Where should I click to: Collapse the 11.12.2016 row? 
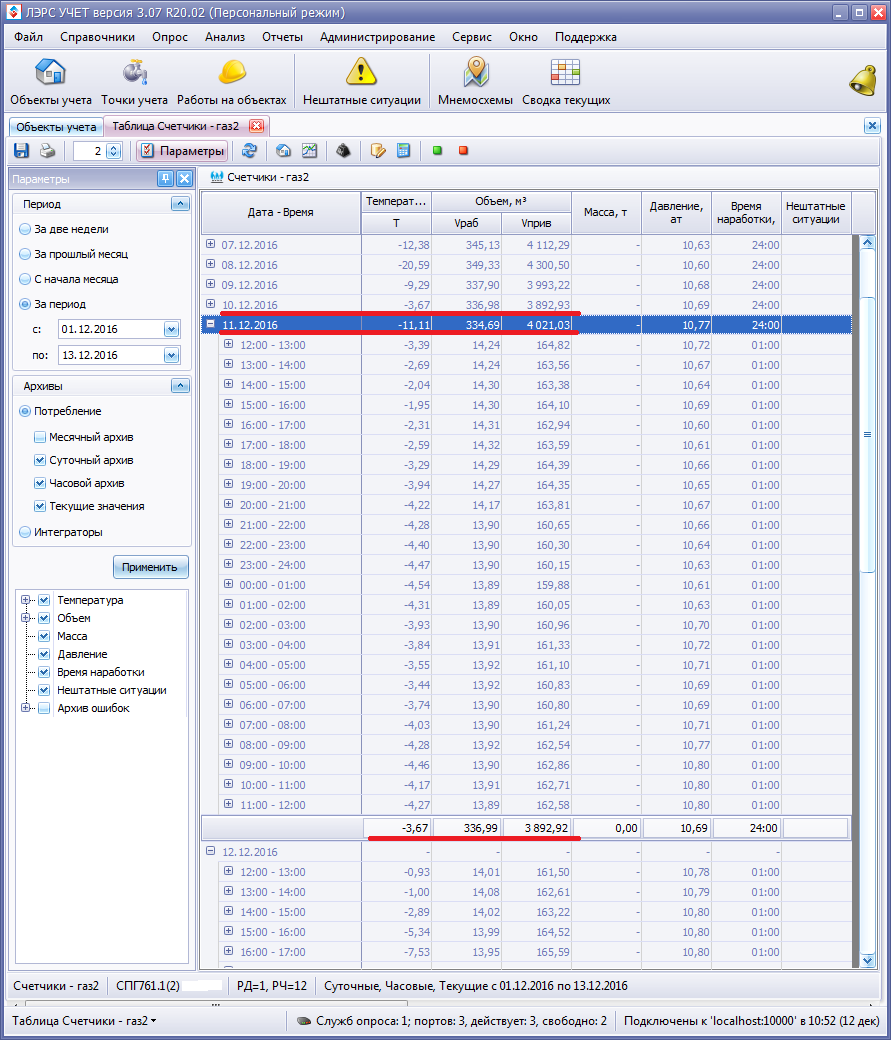[211, 324]
